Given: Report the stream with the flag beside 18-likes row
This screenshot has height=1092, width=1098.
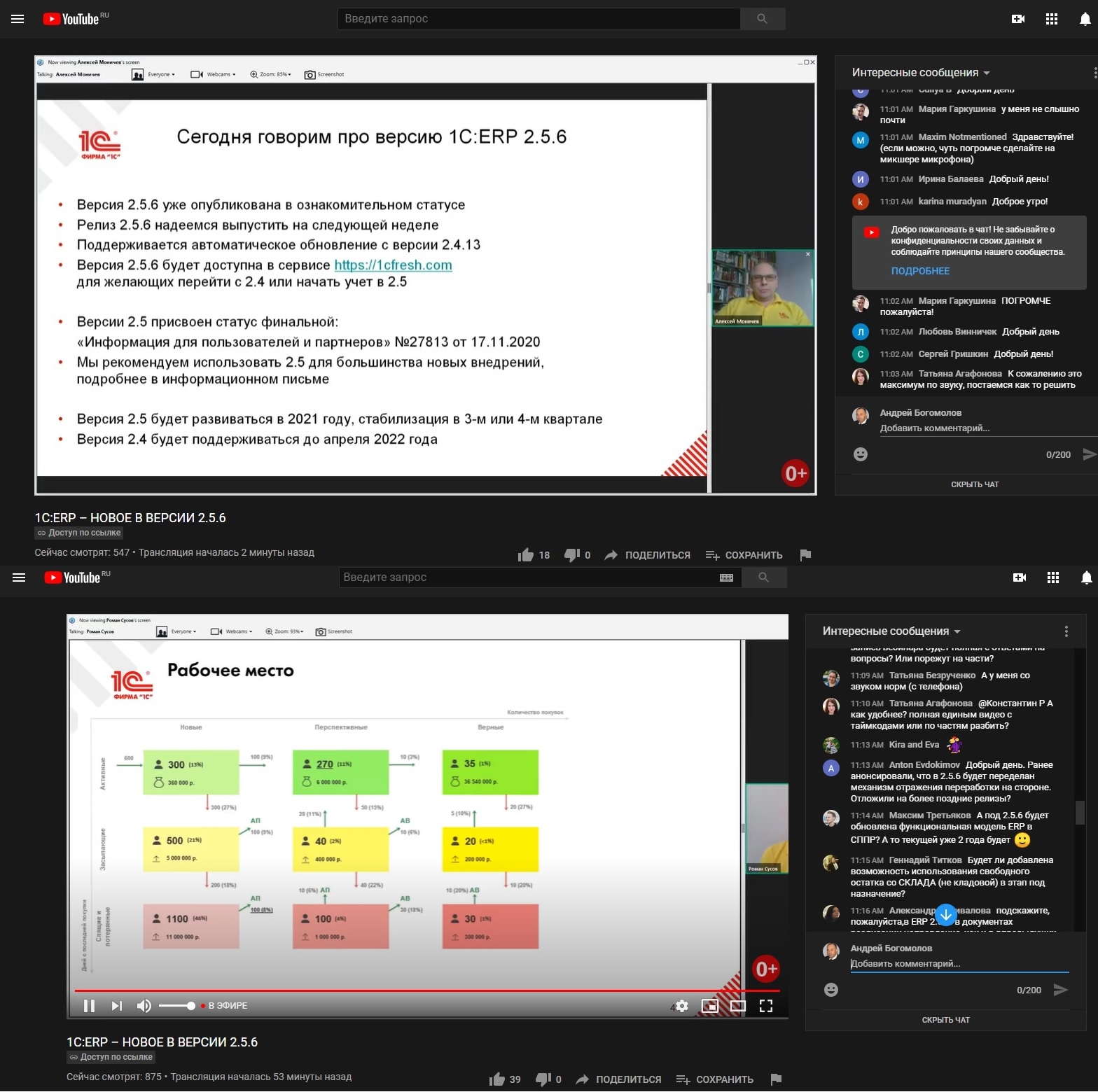Looking at the screenshot, I should click(805, 555).
